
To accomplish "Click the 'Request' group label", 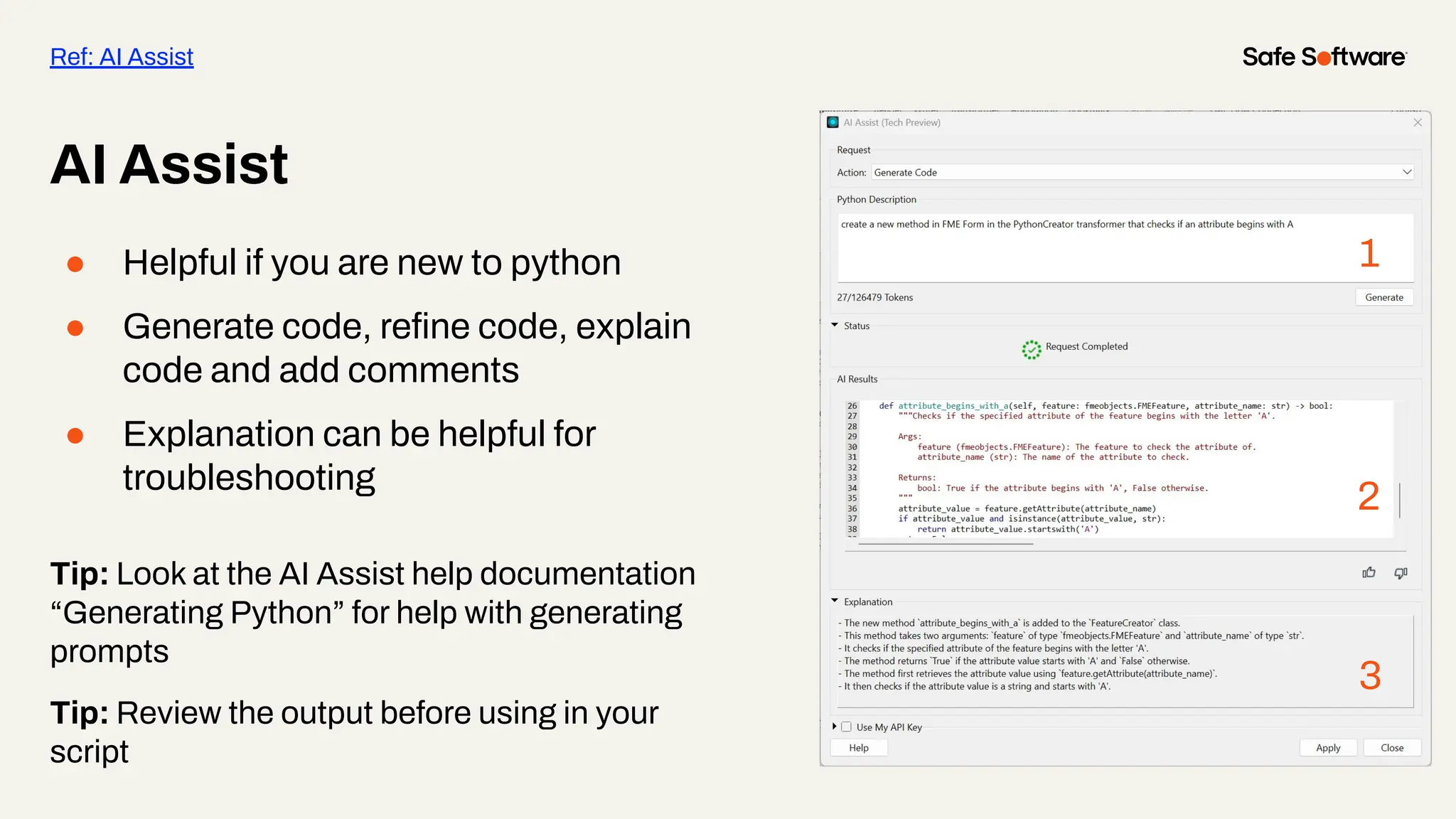I will [854, 150].
